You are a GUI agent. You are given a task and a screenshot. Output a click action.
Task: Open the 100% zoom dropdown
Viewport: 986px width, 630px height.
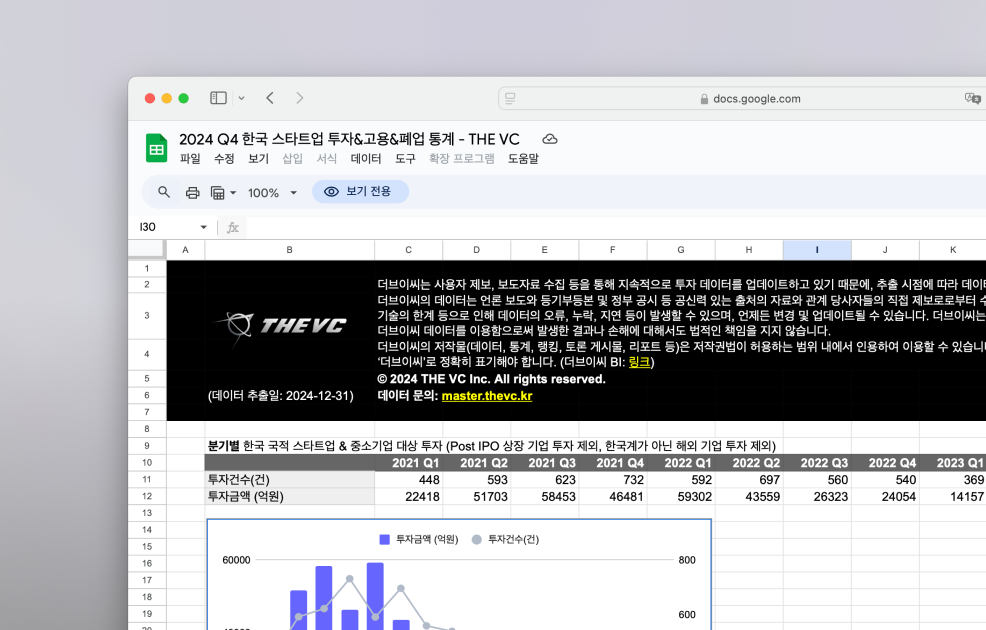pos(272,192)
